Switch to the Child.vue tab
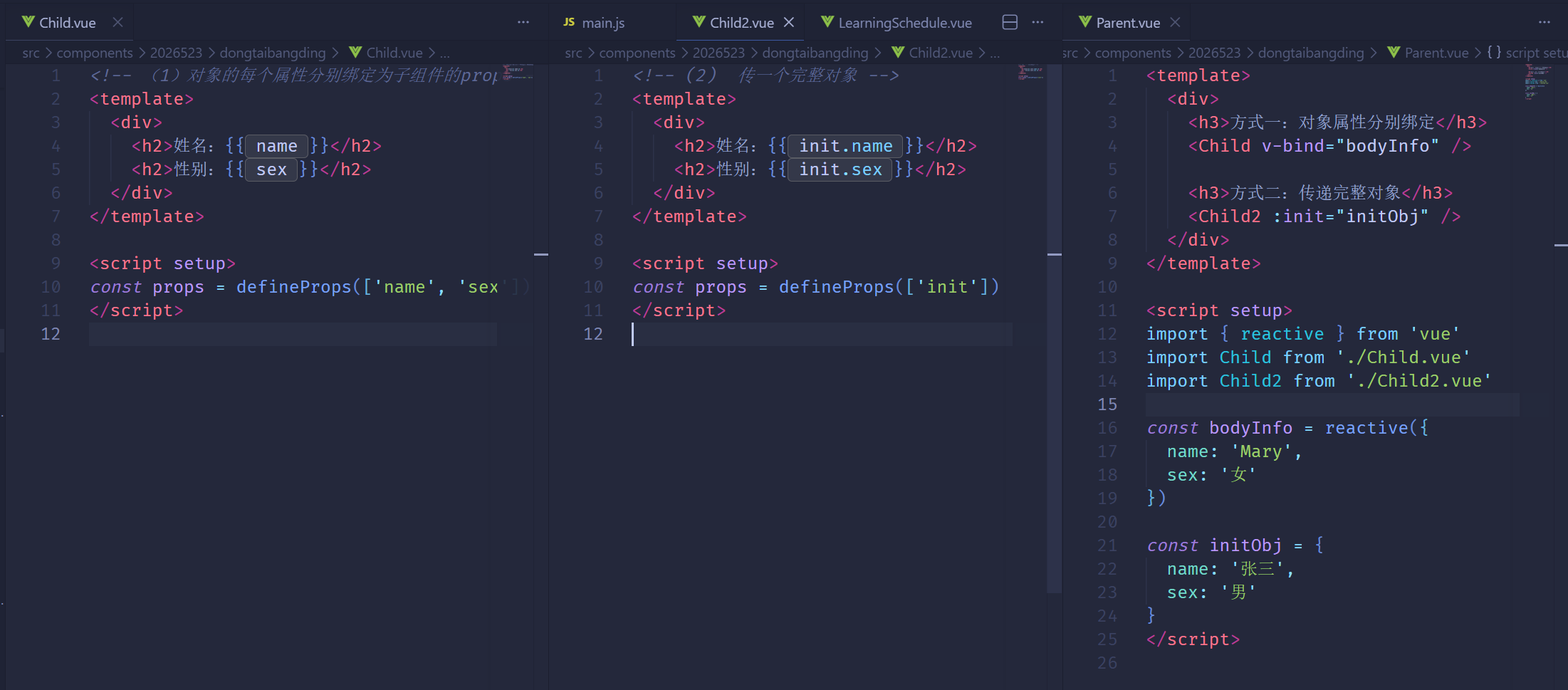Screen dimensions: 1568x690 [x=68, y=23]
